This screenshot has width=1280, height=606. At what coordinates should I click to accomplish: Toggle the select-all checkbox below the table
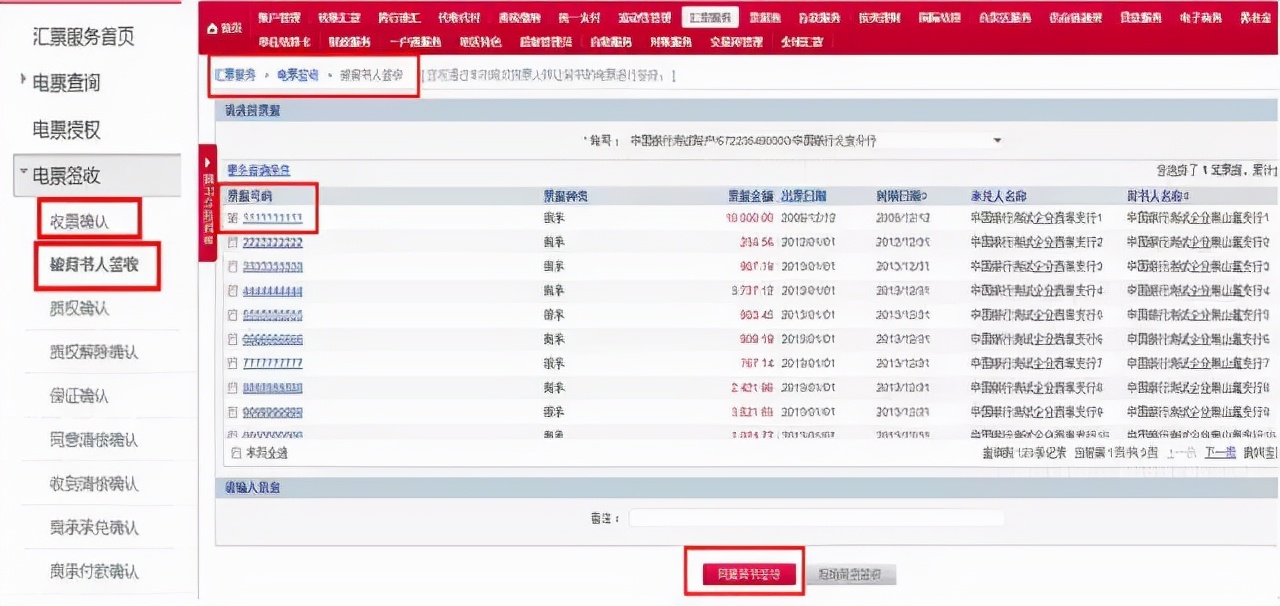(x=237, y=450)
